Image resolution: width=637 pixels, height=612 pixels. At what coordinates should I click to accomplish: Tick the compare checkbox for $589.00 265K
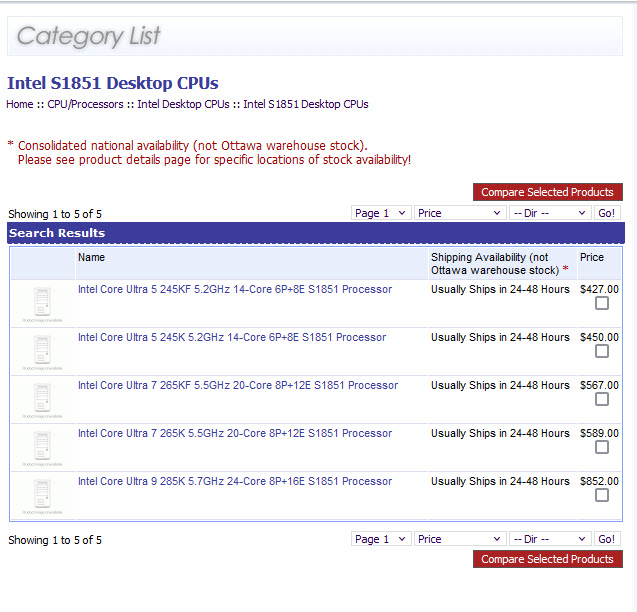tap(602, 447)
